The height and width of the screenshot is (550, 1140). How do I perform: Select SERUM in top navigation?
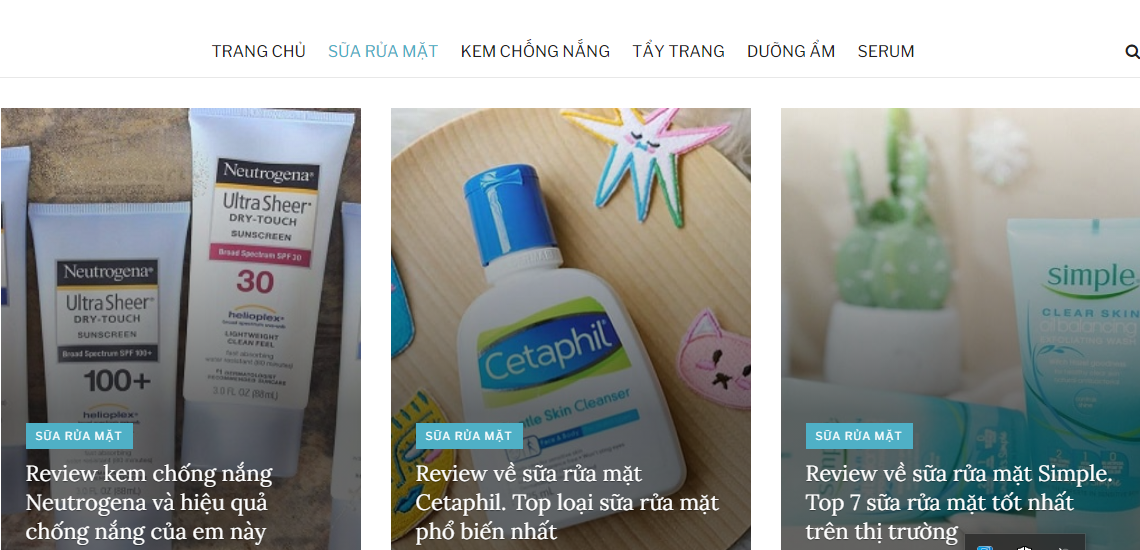pyautogui.click(x=886, y=51)
